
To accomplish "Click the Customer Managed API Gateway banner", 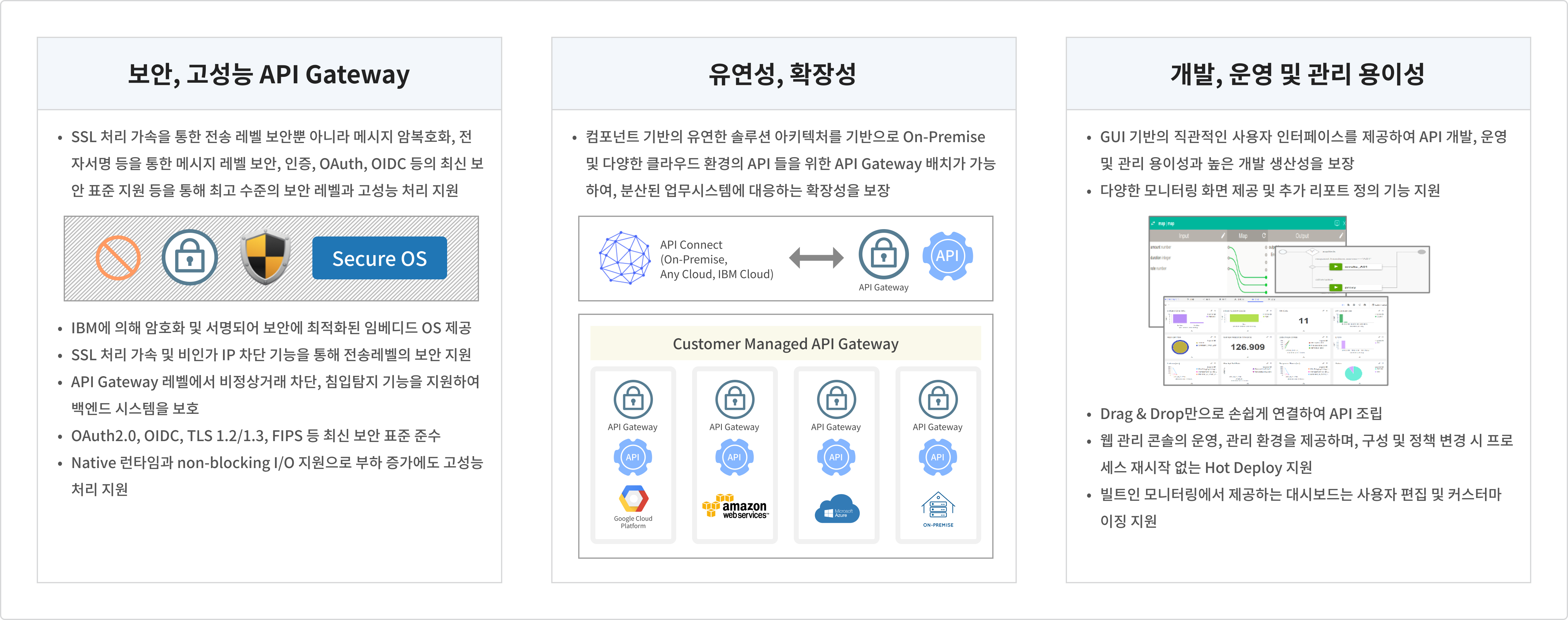I will pyautogui.click(x=785, y=343).
